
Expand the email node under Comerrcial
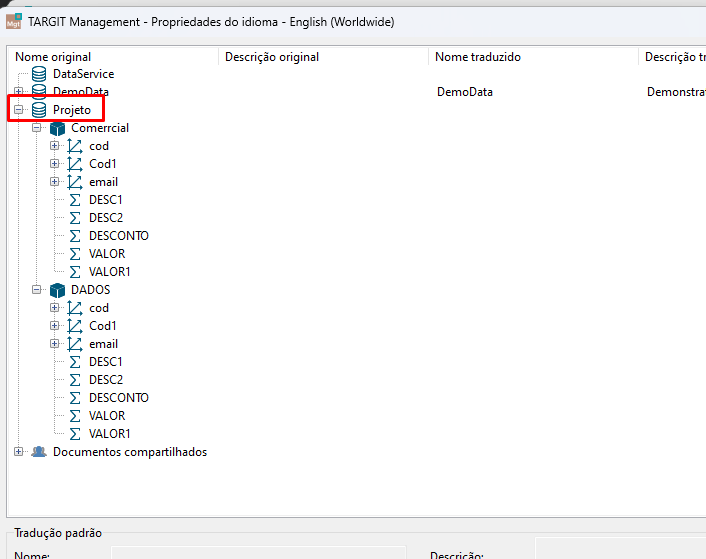click(x=54, y=181)
